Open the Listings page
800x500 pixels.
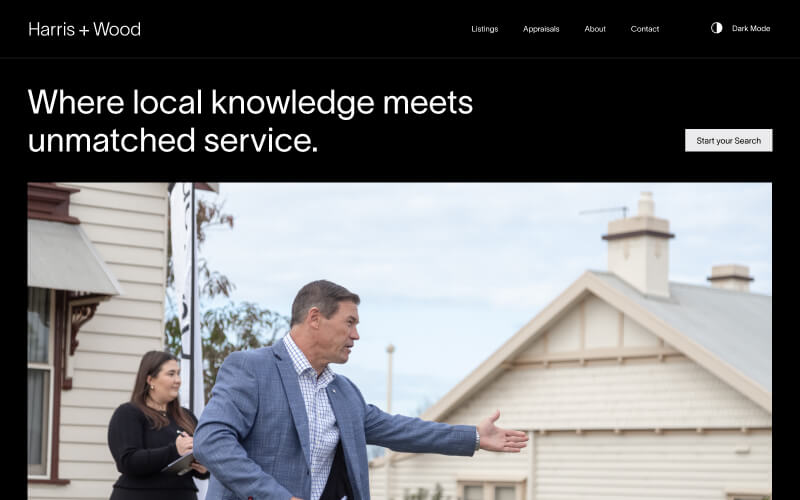click(x=485, y=29)
